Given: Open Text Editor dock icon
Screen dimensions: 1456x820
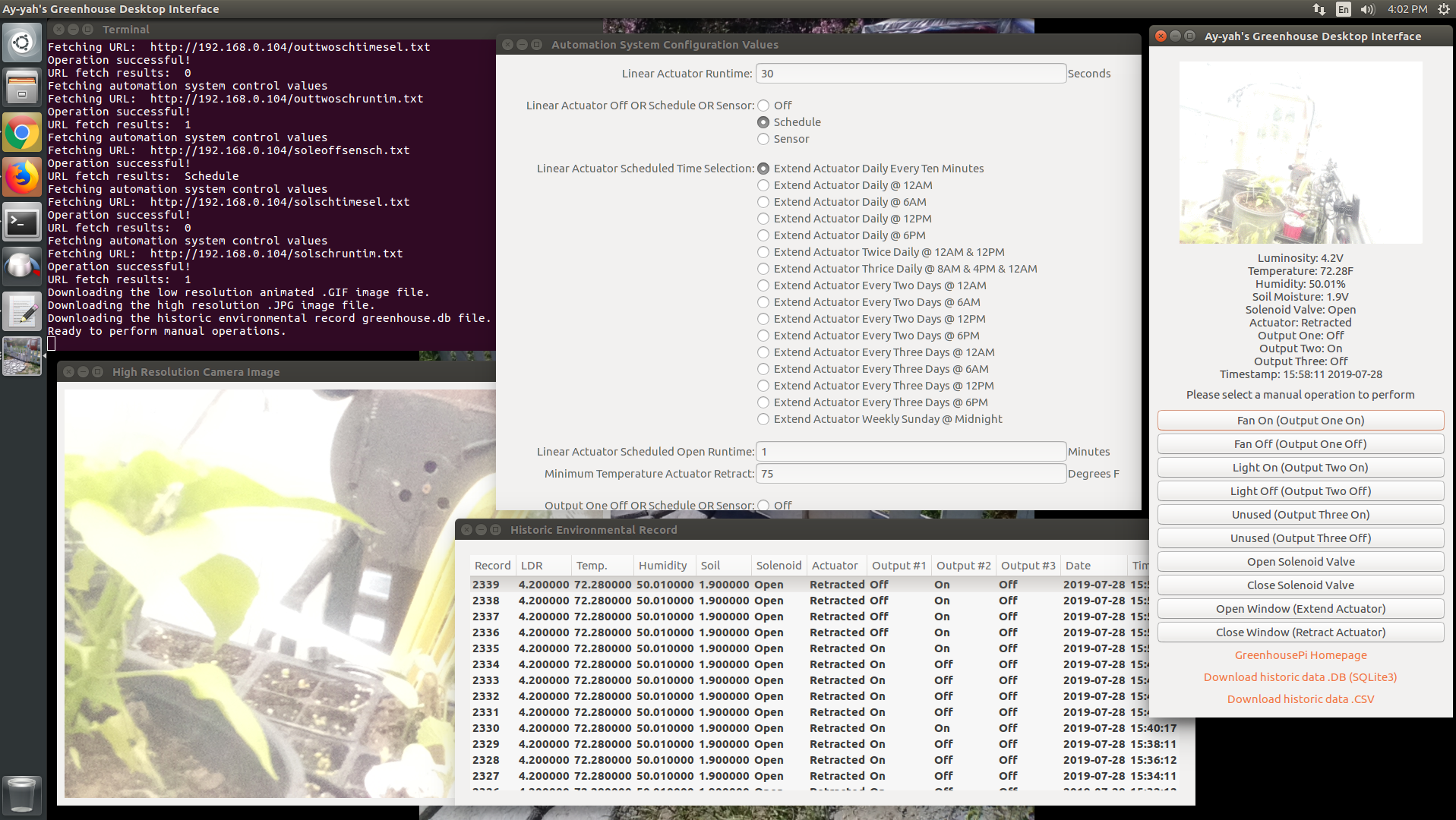Looking at the screenshot, I should pos(22,311).
